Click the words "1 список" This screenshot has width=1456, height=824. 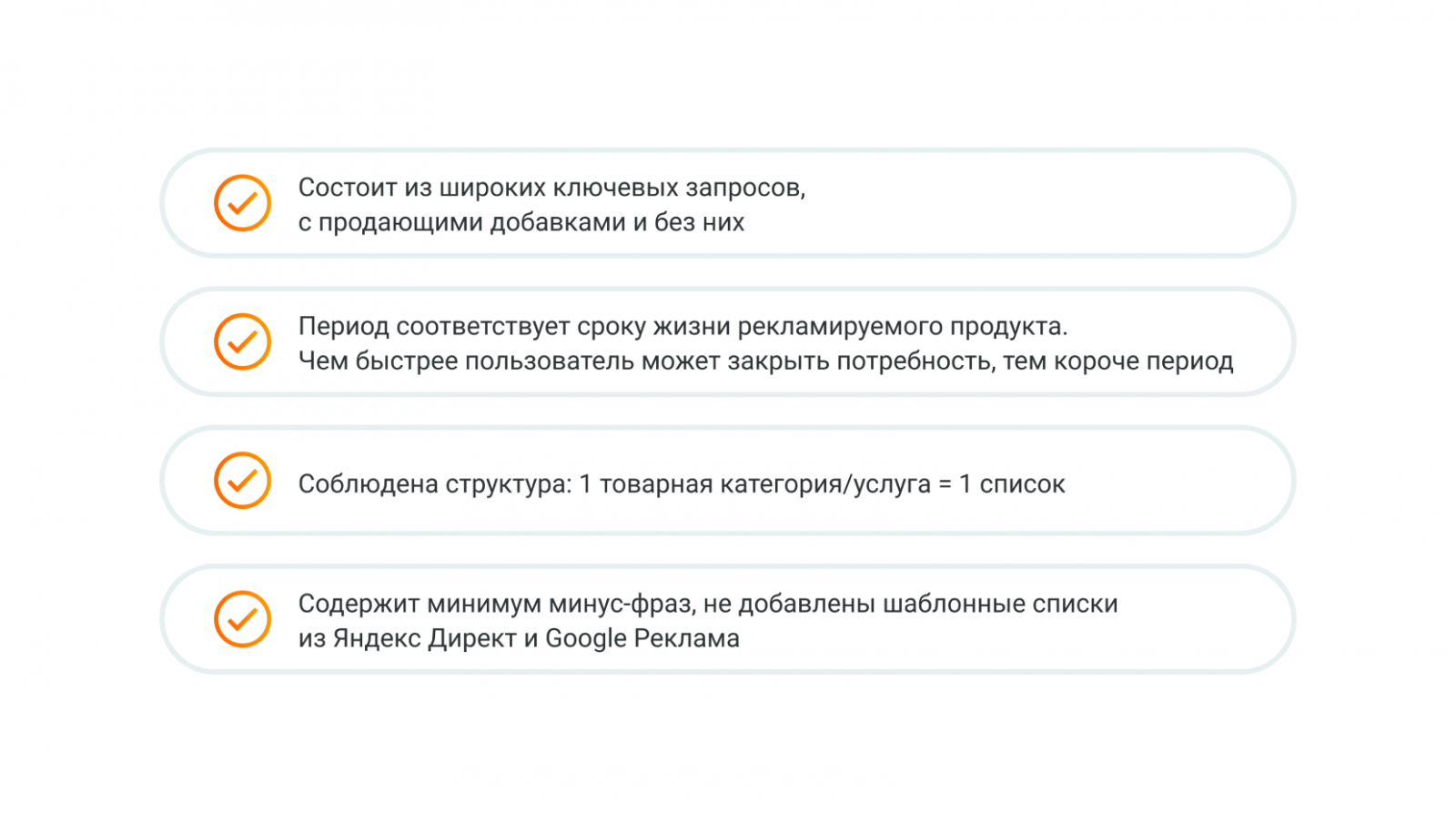[x=1012, y=484]
